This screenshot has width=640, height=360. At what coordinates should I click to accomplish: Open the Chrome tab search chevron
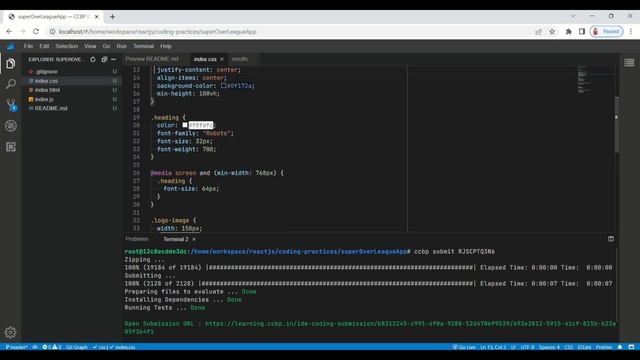(x=573, y=16)
